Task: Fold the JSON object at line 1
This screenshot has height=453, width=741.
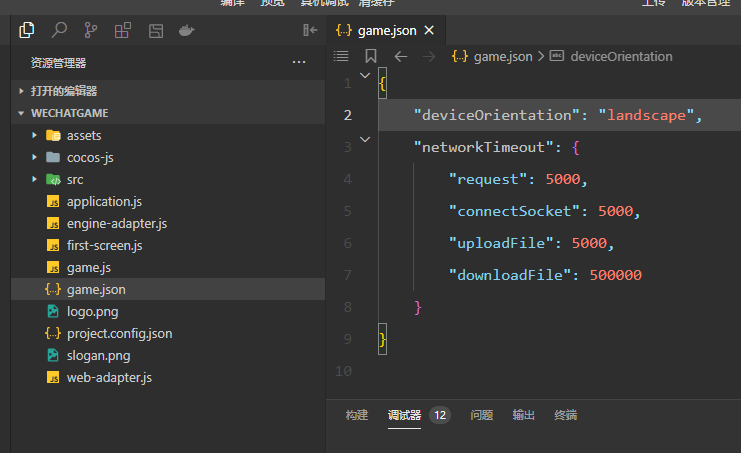Action: [365, 76]
